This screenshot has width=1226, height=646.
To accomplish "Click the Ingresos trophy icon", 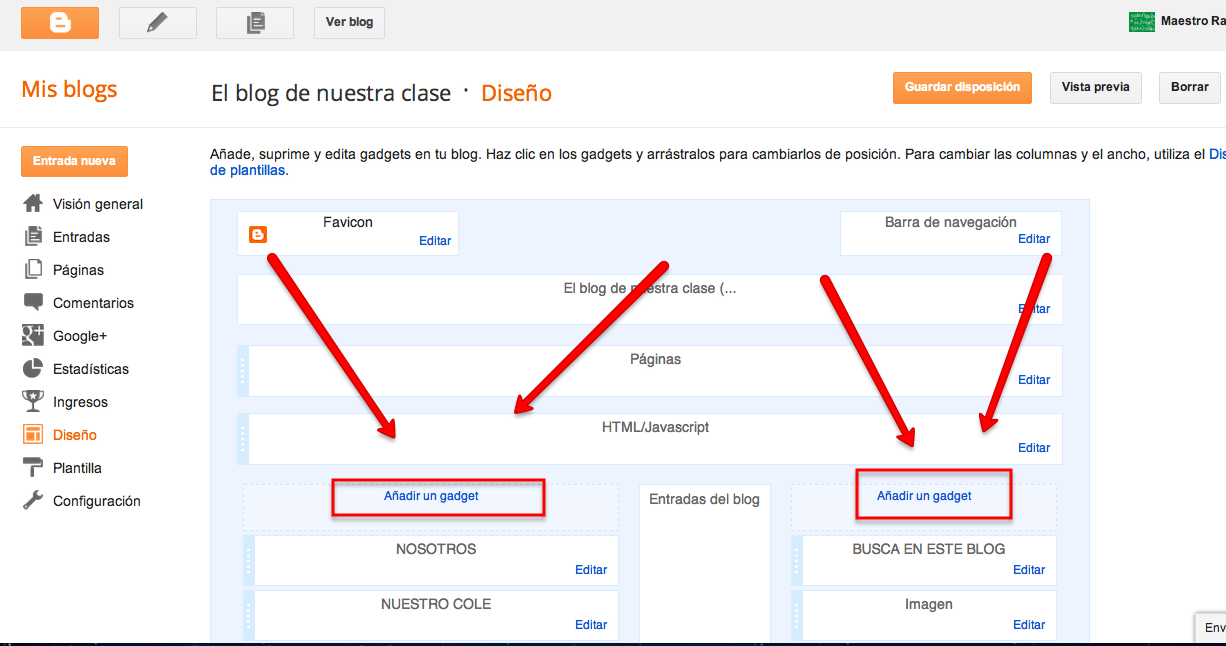I will pos(32,401).
